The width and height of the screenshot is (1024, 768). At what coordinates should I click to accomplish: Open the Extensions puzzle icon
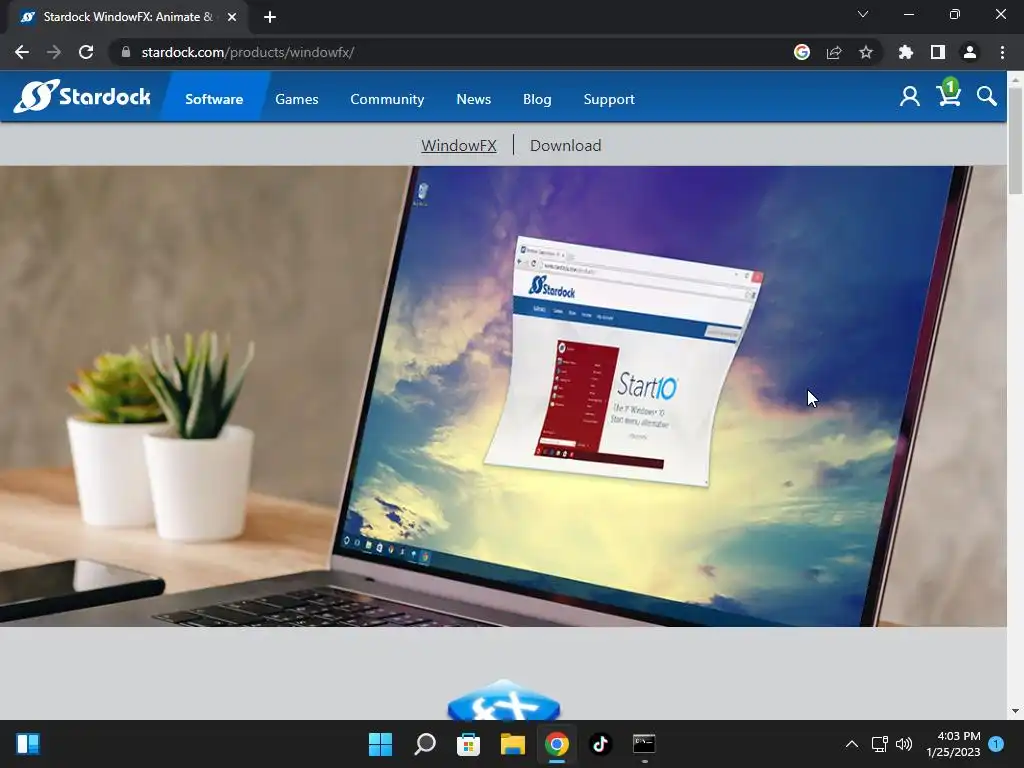pos(905,52)
